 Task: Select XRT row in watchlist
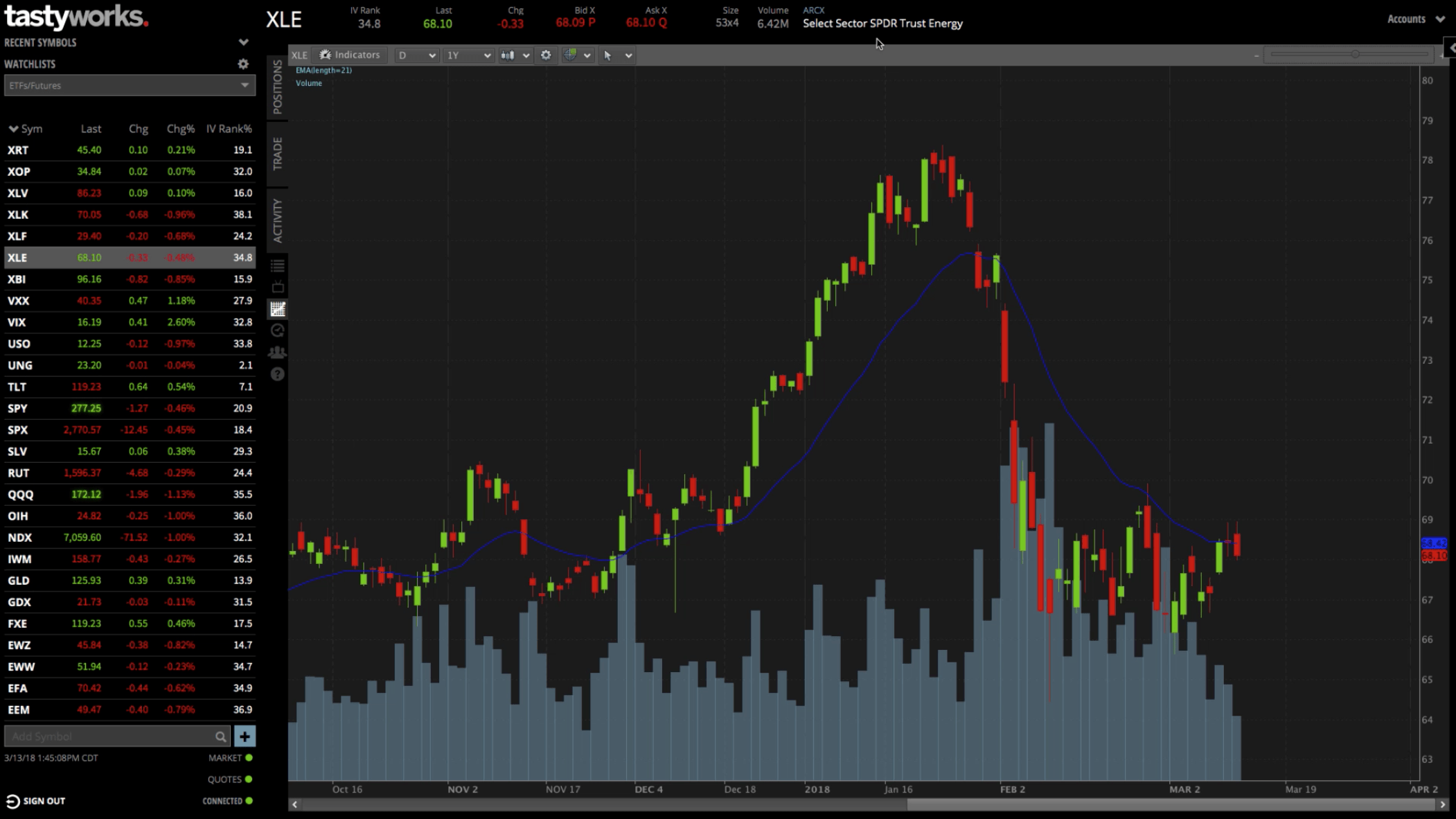(130, 150)
